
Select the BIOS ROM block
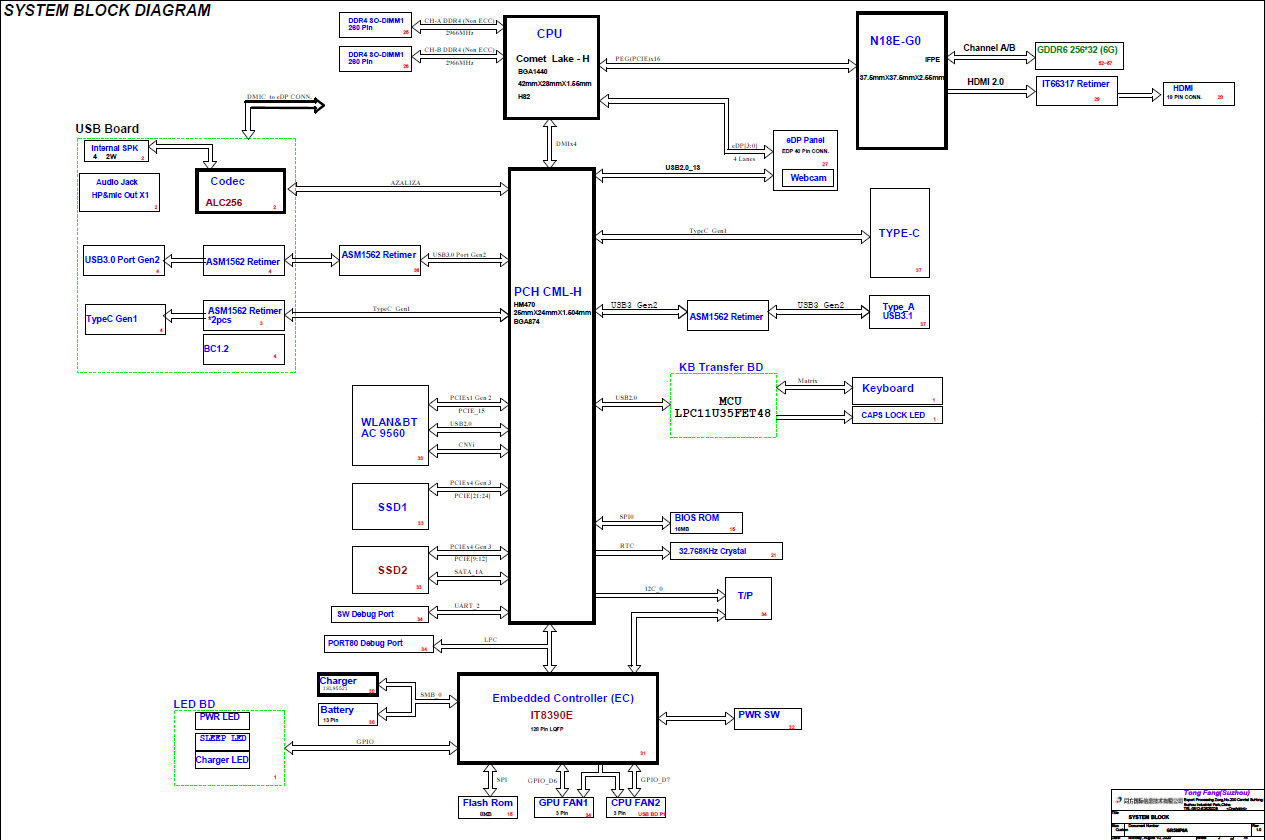coord(706,522)
